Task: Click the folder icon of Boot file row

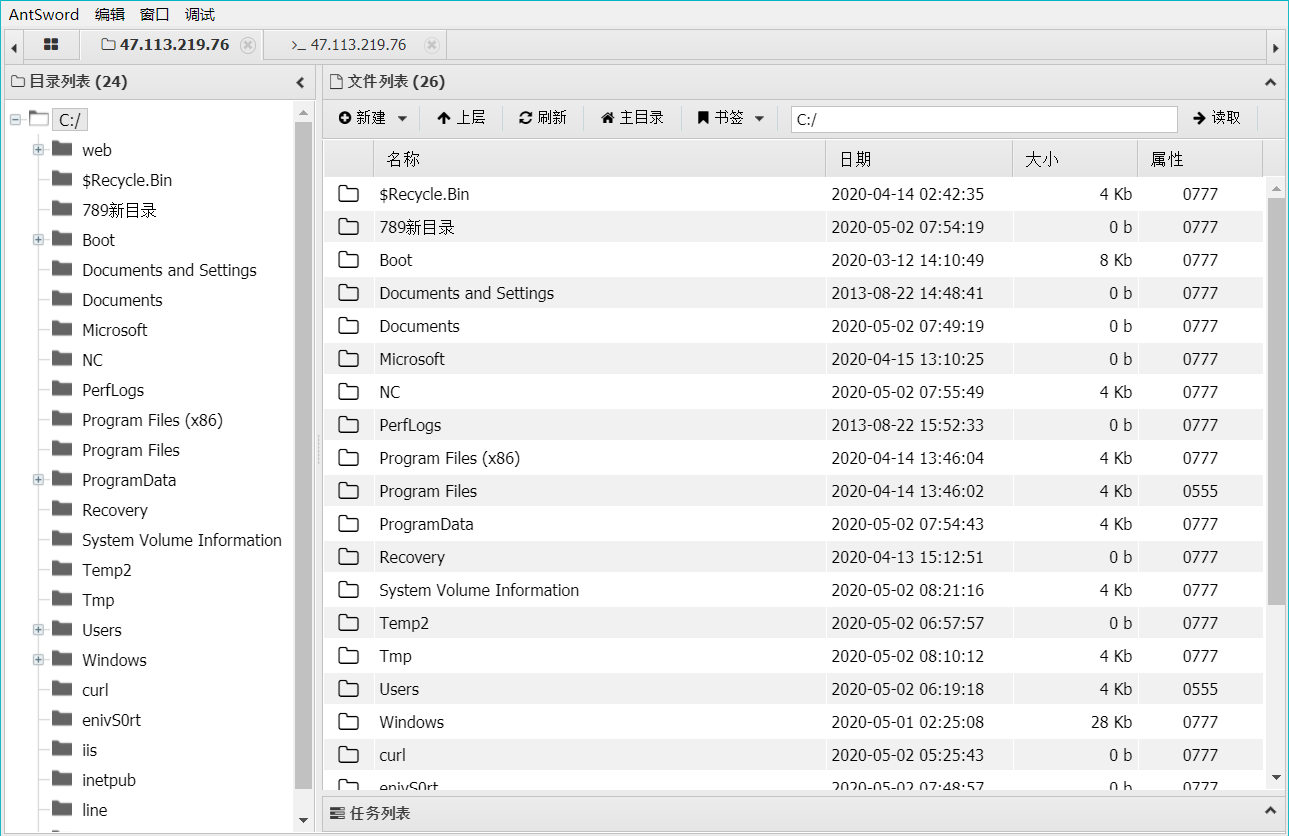Action: pyautogui.click(x=348, y=260)
